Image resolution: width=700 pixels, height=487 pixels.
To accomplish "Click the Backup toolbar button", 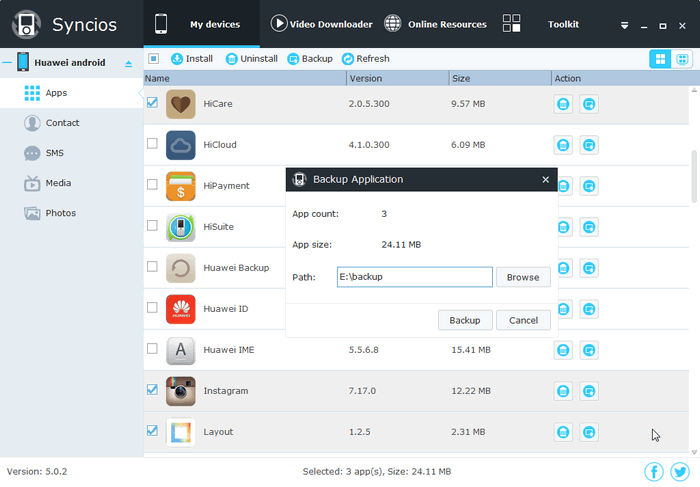I will 310,59.
